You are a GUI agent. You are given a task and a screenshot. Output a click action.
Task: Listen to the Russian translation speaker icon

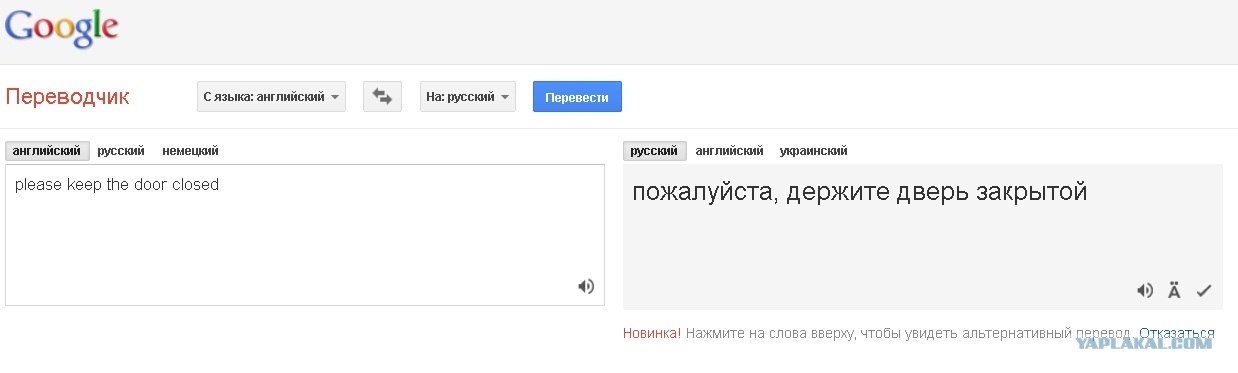point(1145,290)
